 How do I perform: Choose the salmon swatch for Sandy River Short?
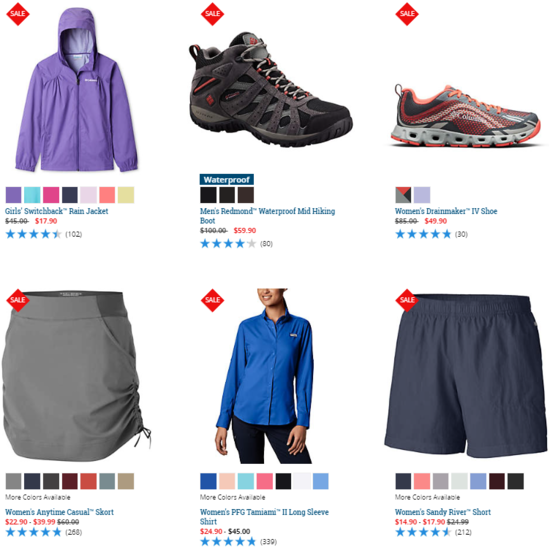pos(422,481)
